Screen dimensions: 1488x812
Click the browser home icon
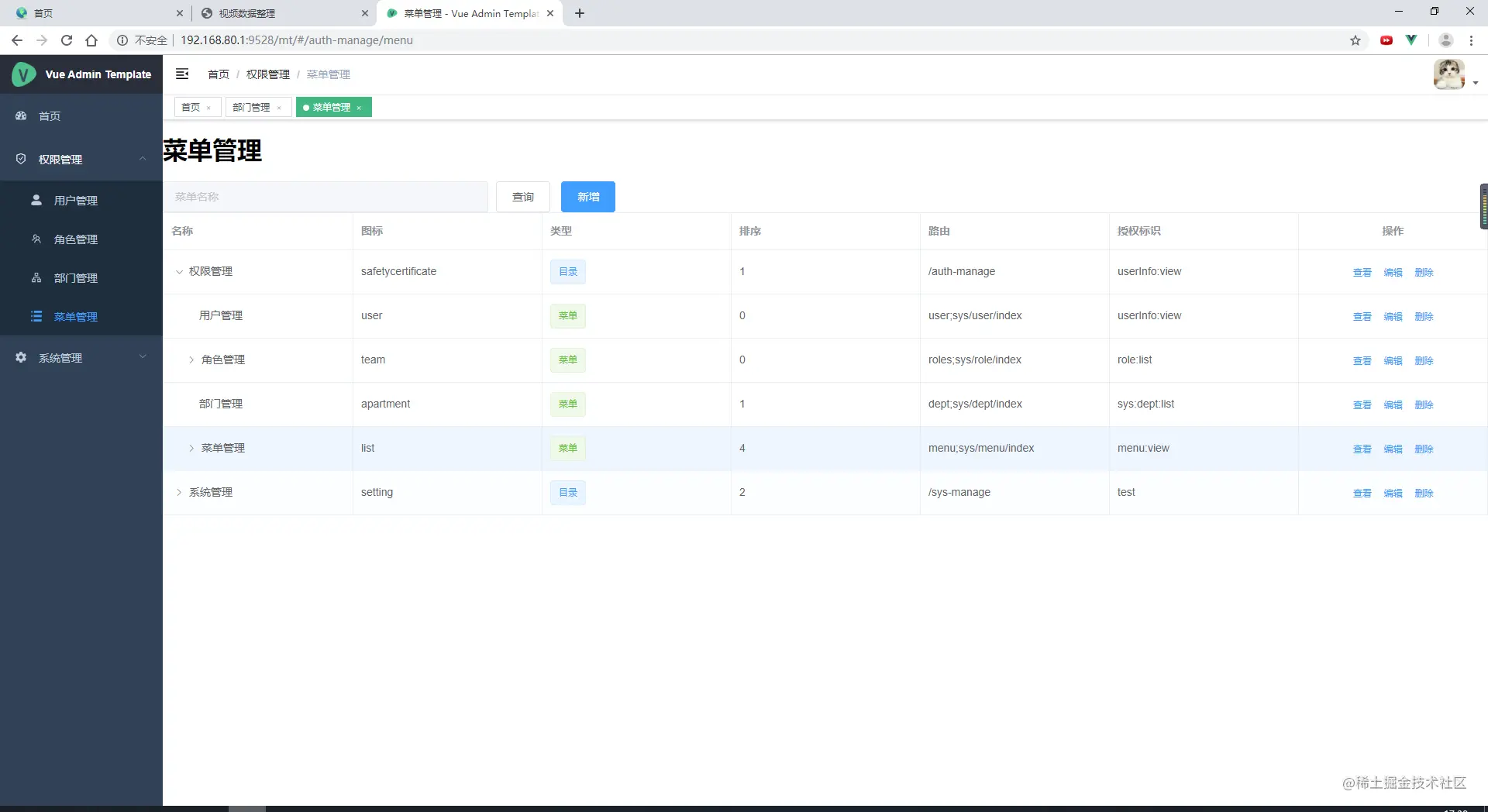91,40
